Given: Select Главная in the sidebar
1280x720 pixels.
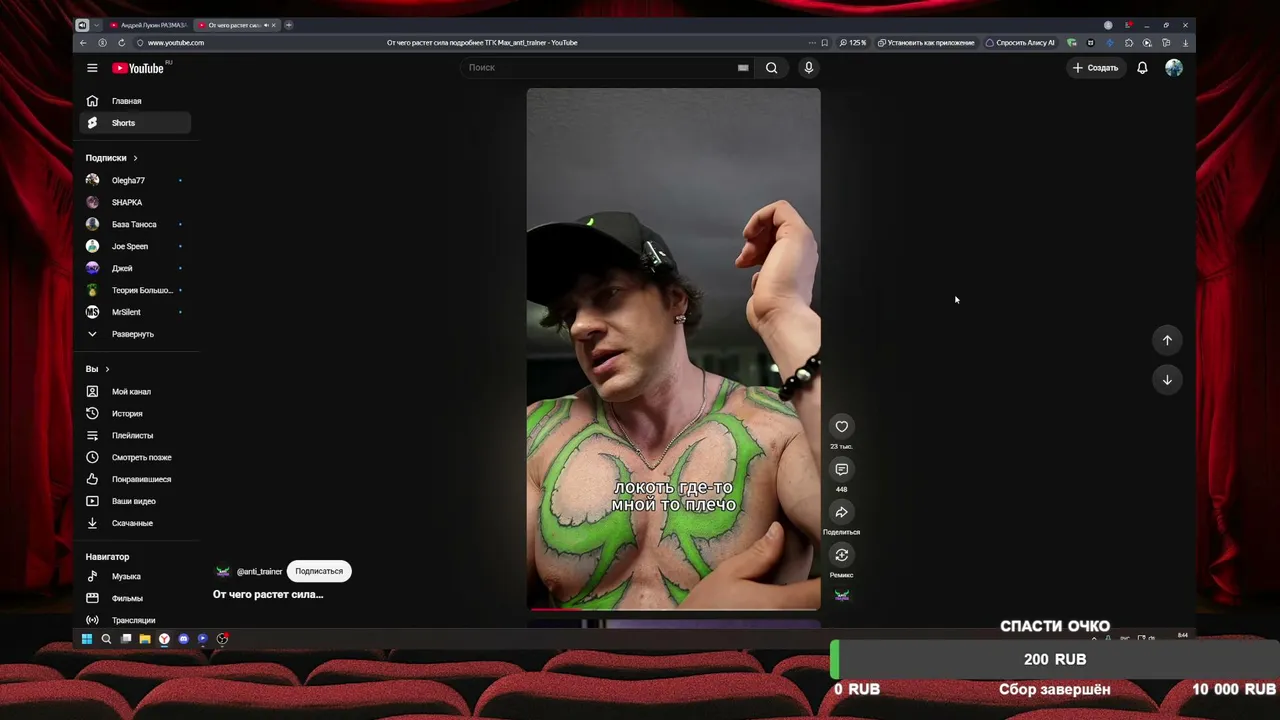Looking at the screenshot, I should click(135, 101).
